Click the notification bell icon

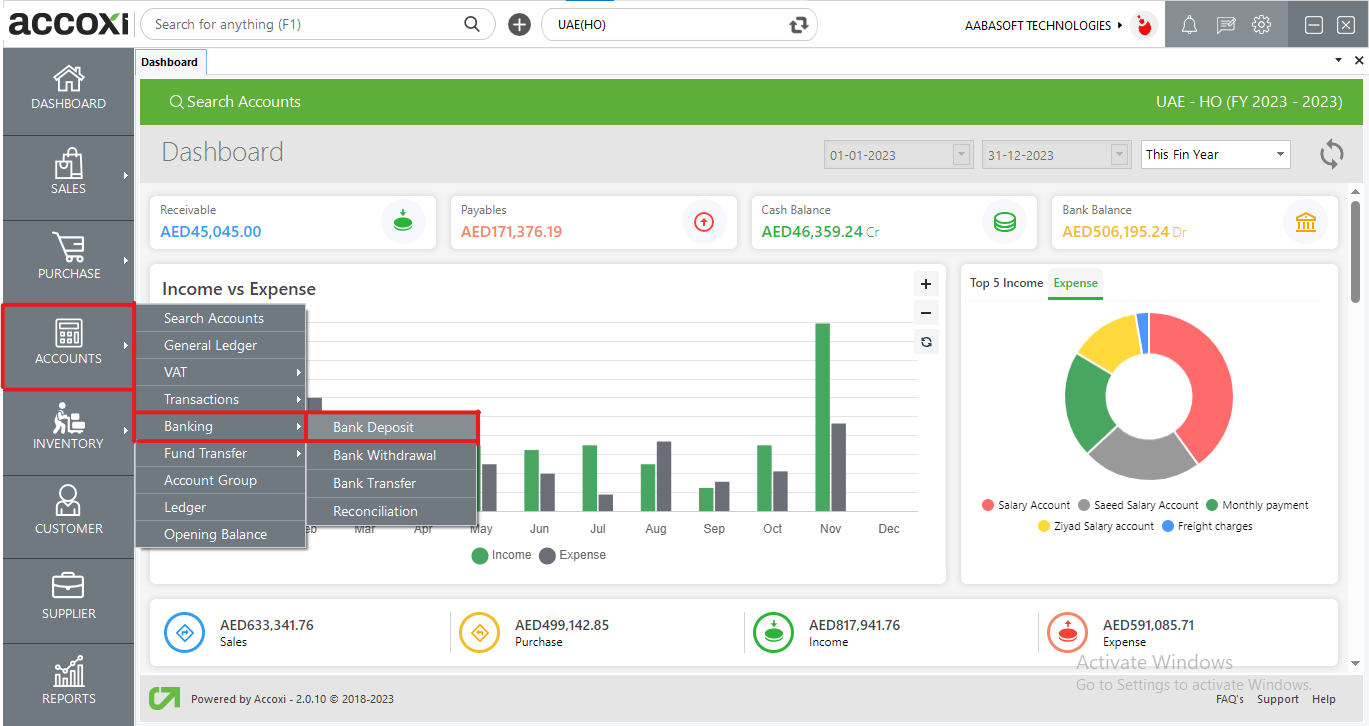pos(1189,26)
